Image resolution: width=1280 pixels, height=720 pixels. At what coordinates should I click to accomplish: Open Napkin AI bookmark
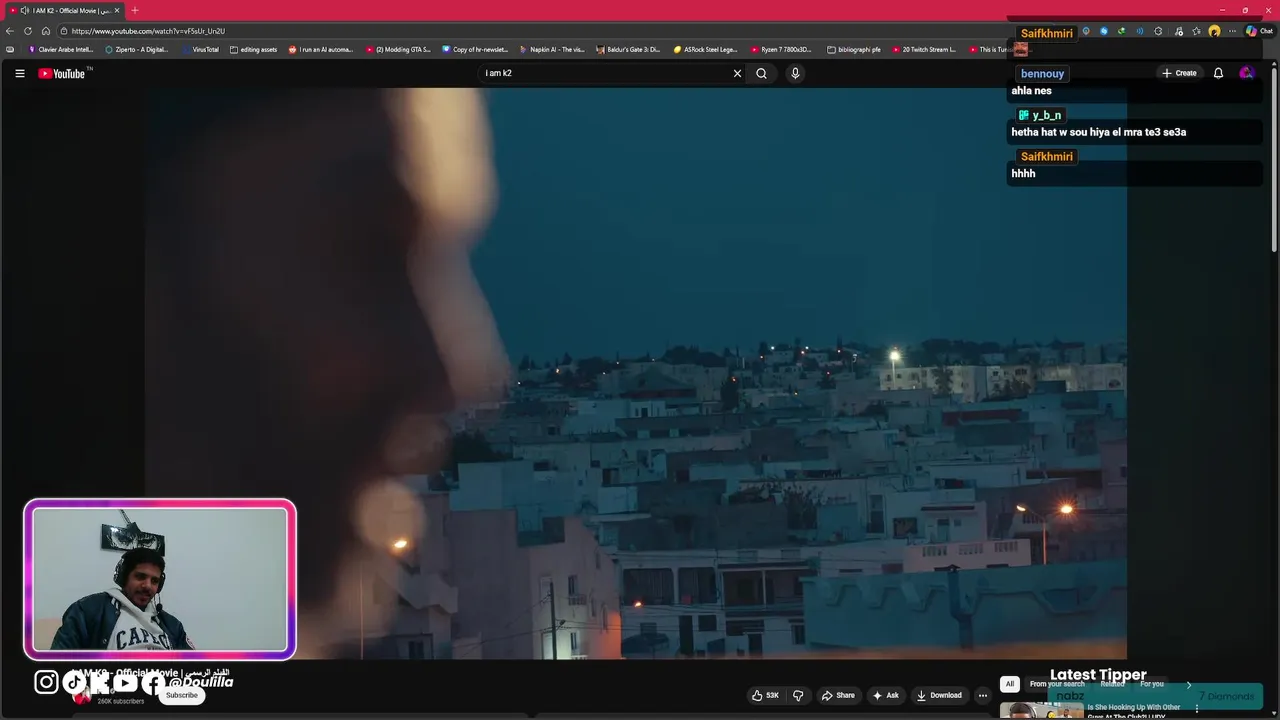click(552, 49)
